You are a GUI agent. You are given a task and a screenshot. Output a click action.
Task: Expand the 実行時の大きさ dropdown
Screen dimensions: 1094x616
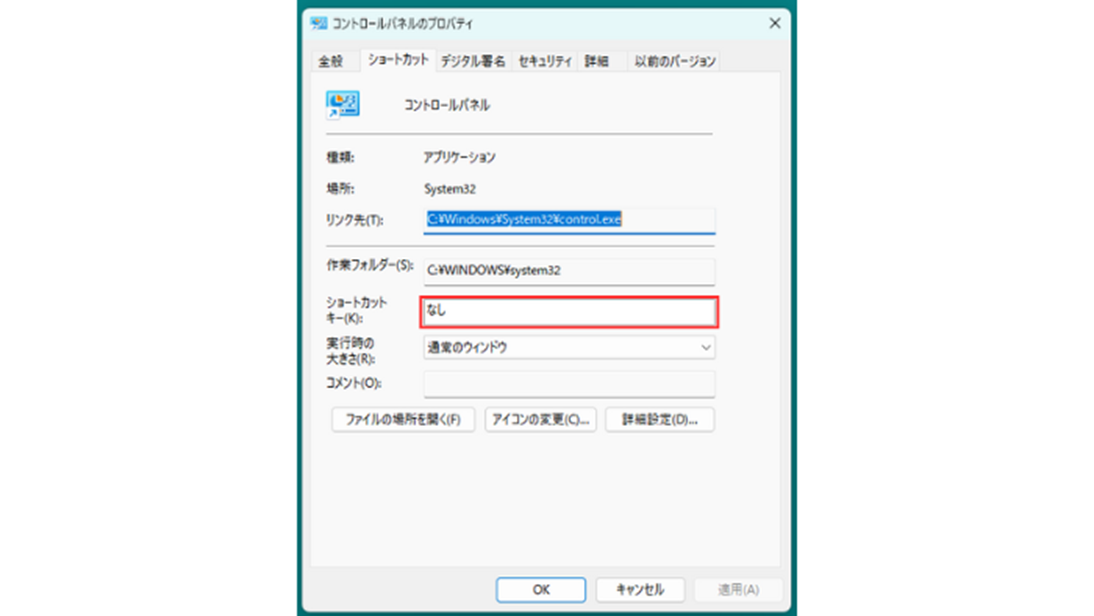[569, 347]
